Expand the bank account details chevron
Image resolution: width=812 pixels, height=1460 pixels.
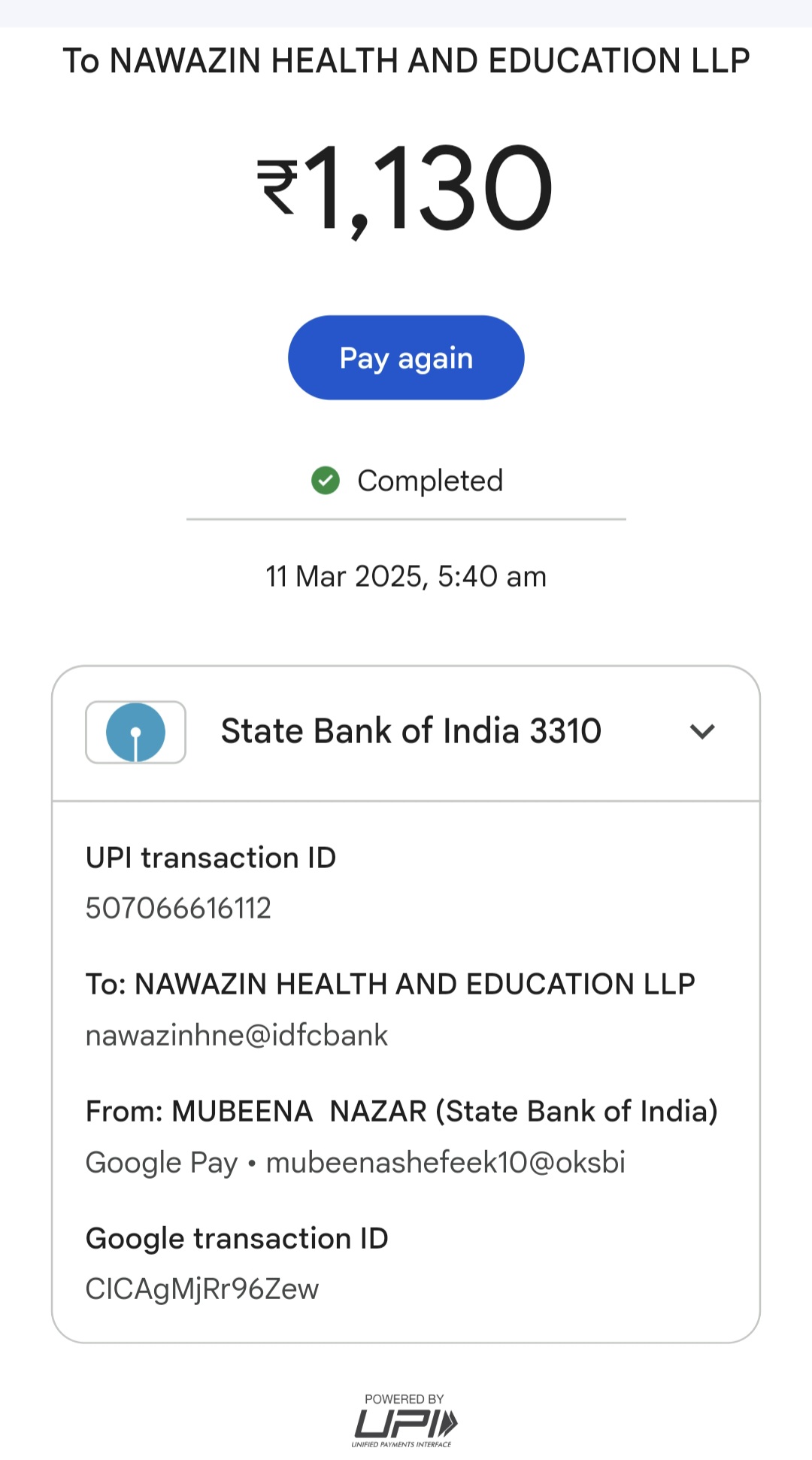coord(702,731)
